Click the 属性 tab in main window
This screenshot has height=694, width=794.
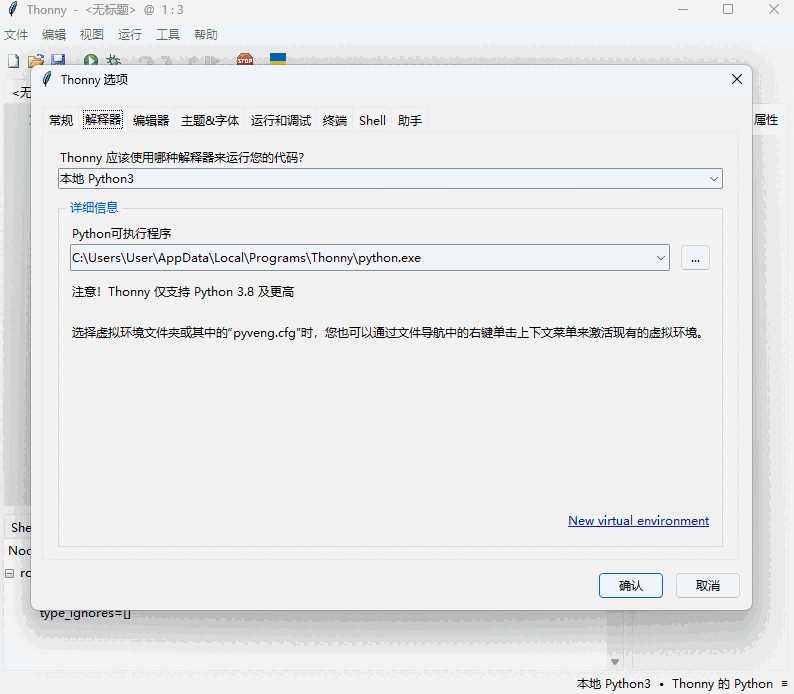click(766, 120)
